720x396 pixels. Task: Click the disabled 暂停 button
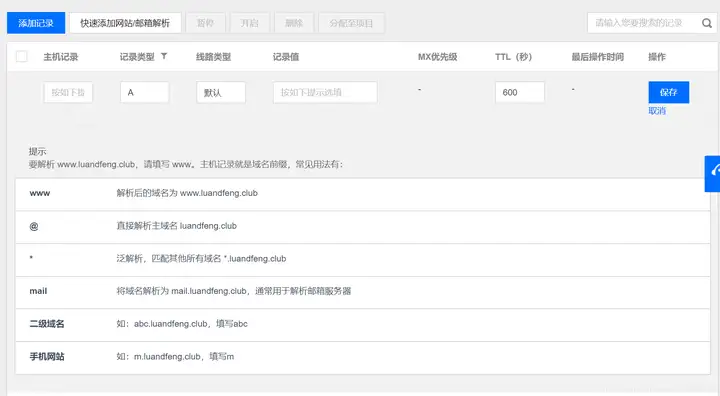pyautogui.click(x=205, y=23)
